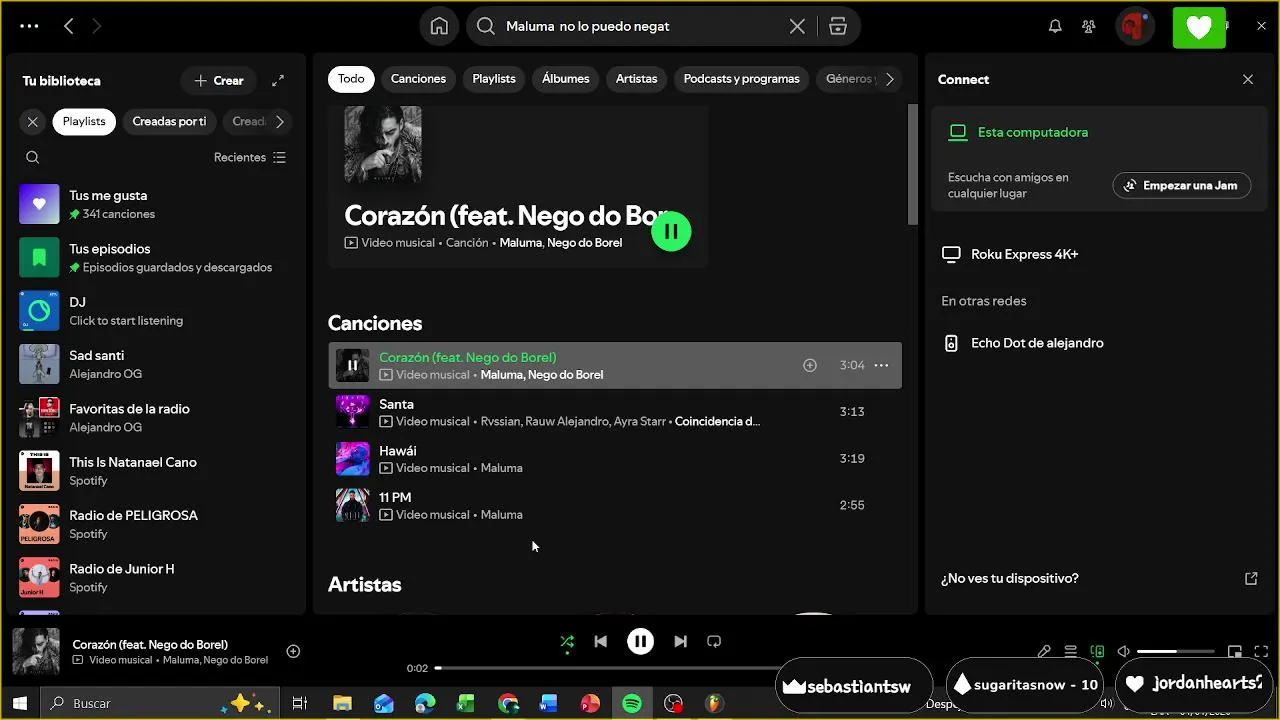Toggle the Creadas por ti filter
The height and width of the screenshot is (720, 1280).
click(x=169, y=121)
